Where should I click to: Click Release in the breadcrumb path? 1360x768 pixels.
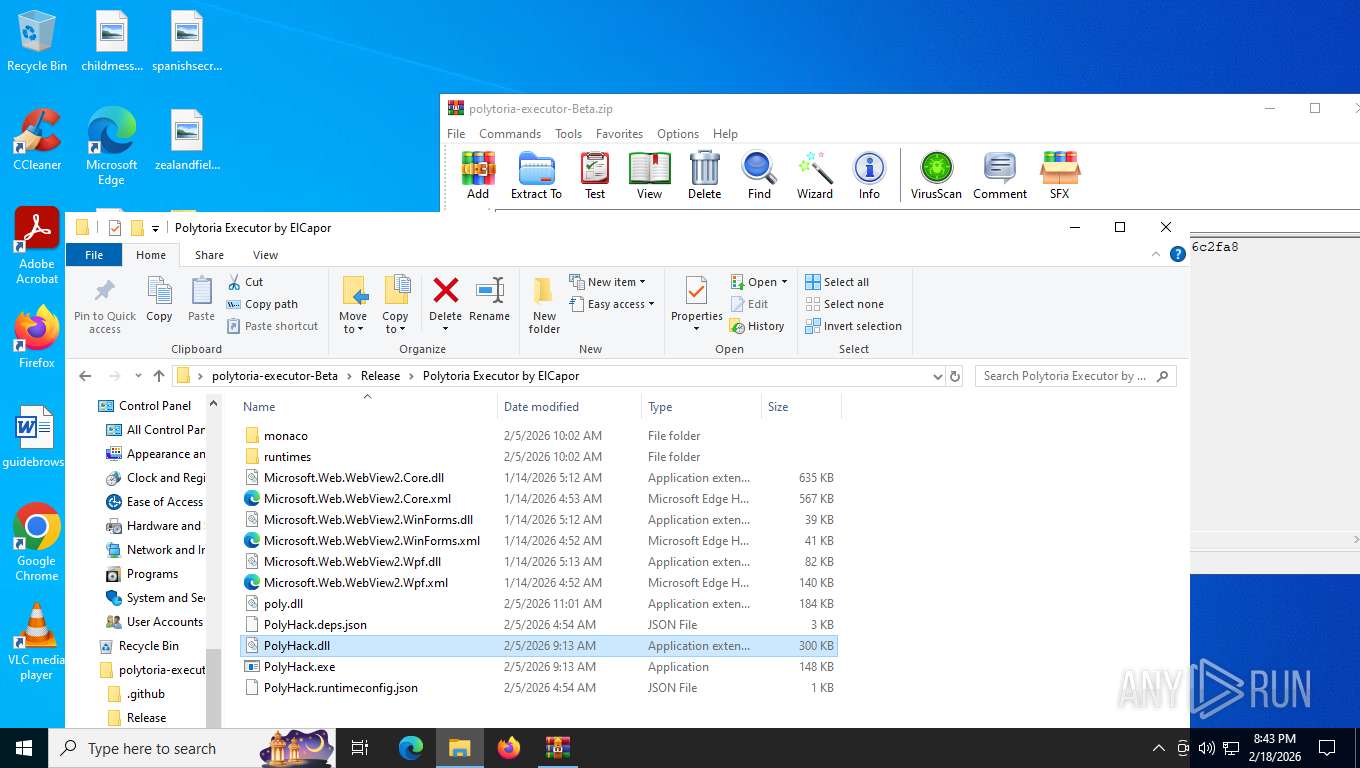[380, 376]
